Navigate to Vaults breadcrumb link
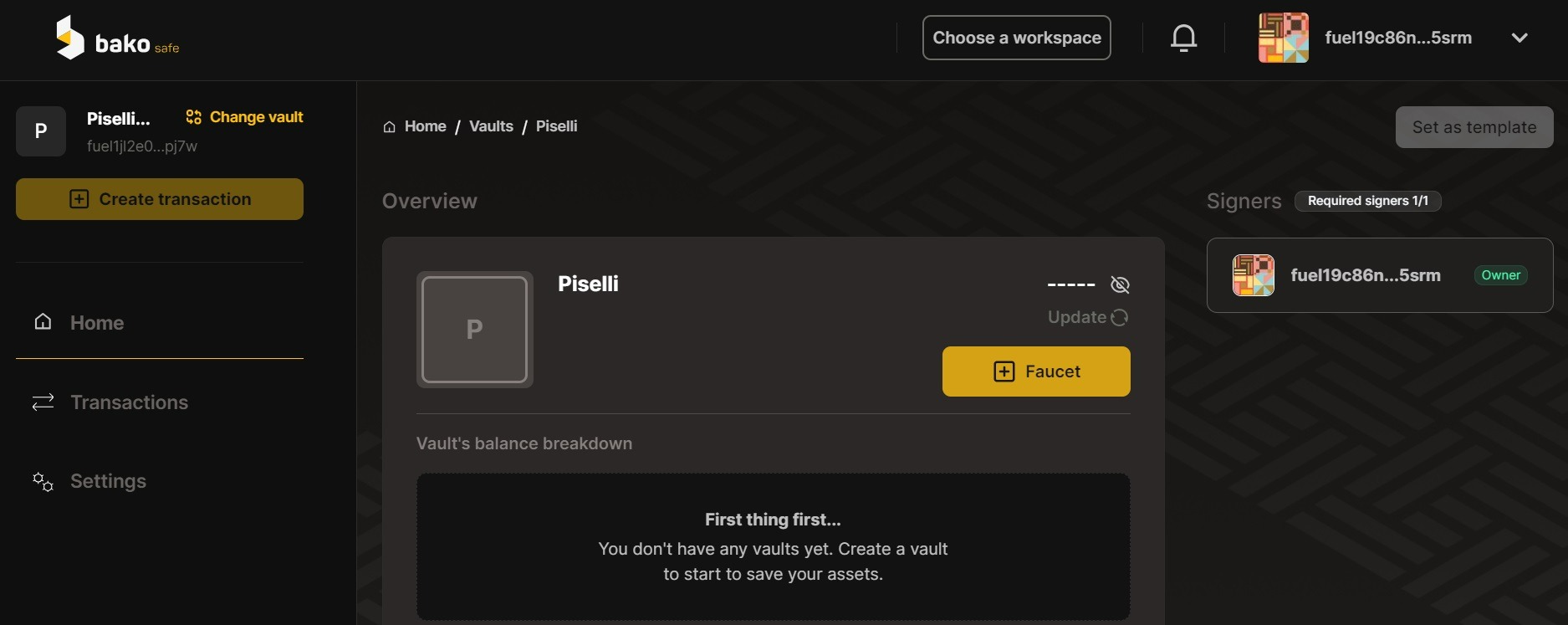The width and height of the screenshot is (1568, 625). click(x=491, y=126)
